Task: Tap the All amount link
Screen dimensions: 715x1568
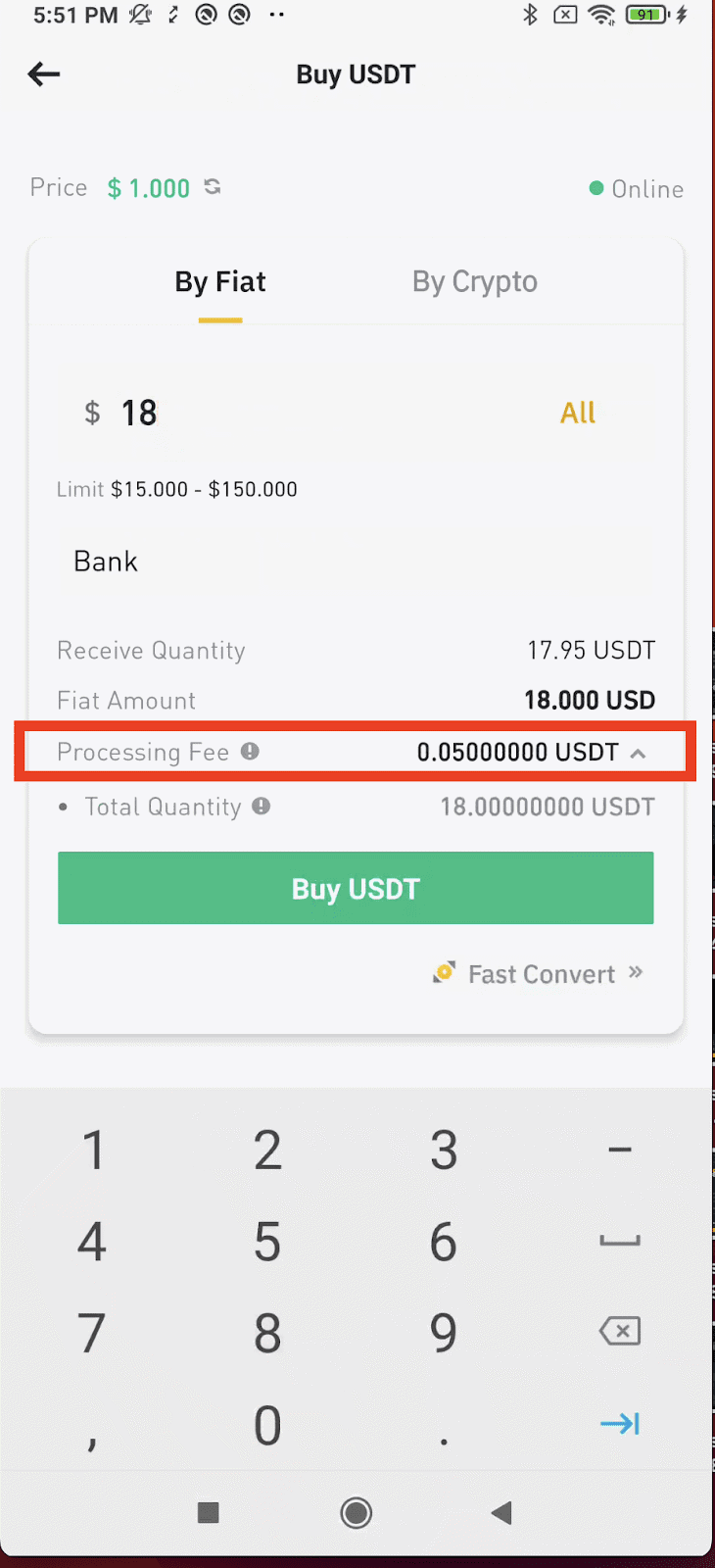Action: tap(578, 413)
